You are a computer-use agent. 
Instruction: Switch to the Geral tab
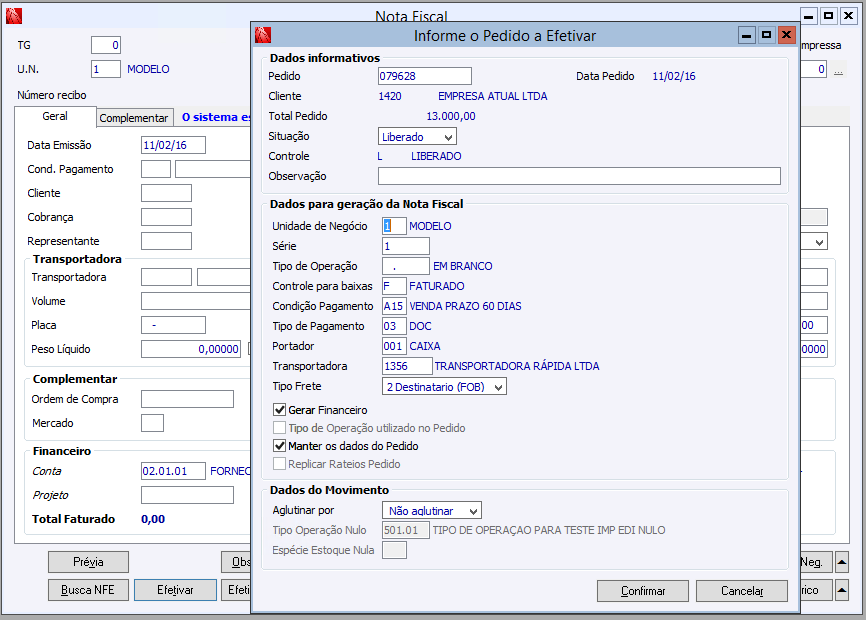click(x=55, y=116)
